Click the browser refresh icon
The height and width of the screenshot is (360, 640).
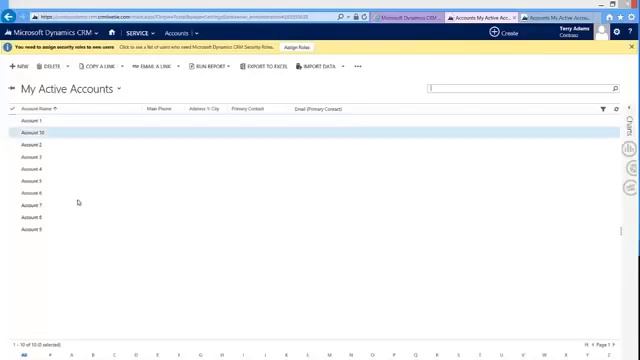[x=364, y=17]
